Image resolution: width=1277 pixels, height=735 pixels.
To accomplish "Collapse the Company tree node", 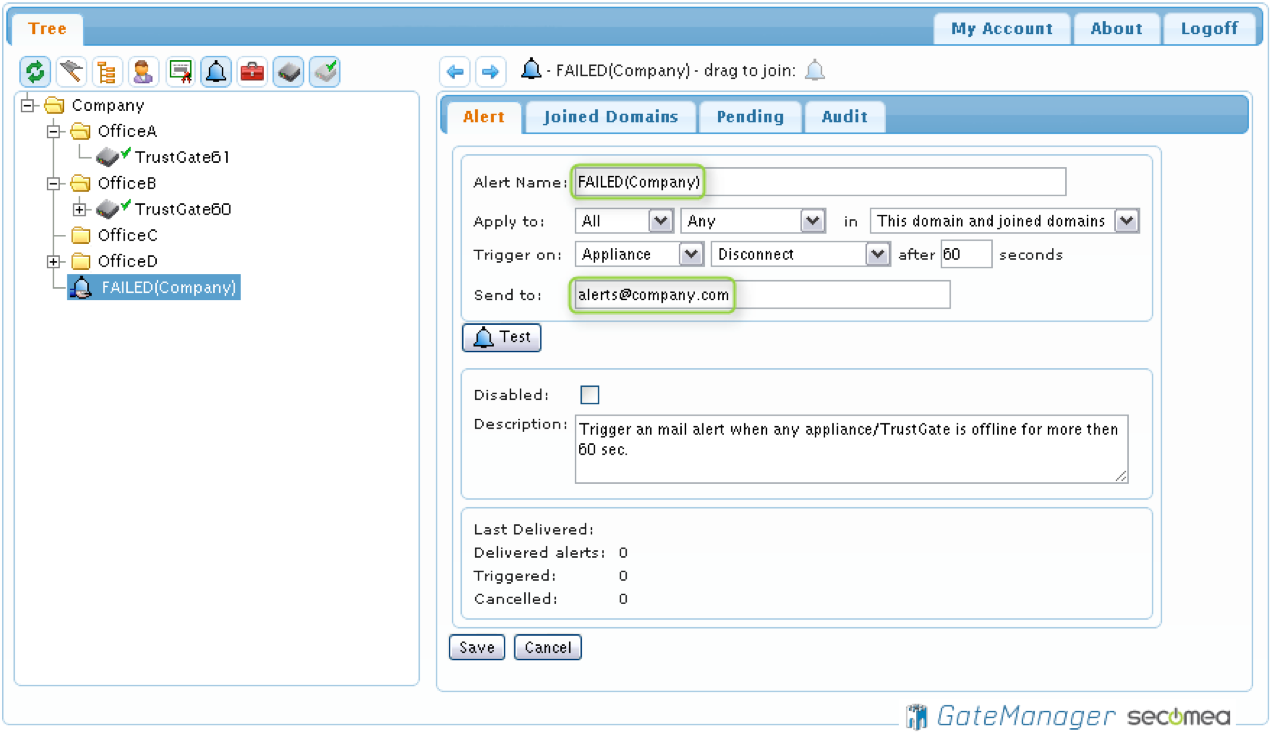I will click(x=28, y=105).
